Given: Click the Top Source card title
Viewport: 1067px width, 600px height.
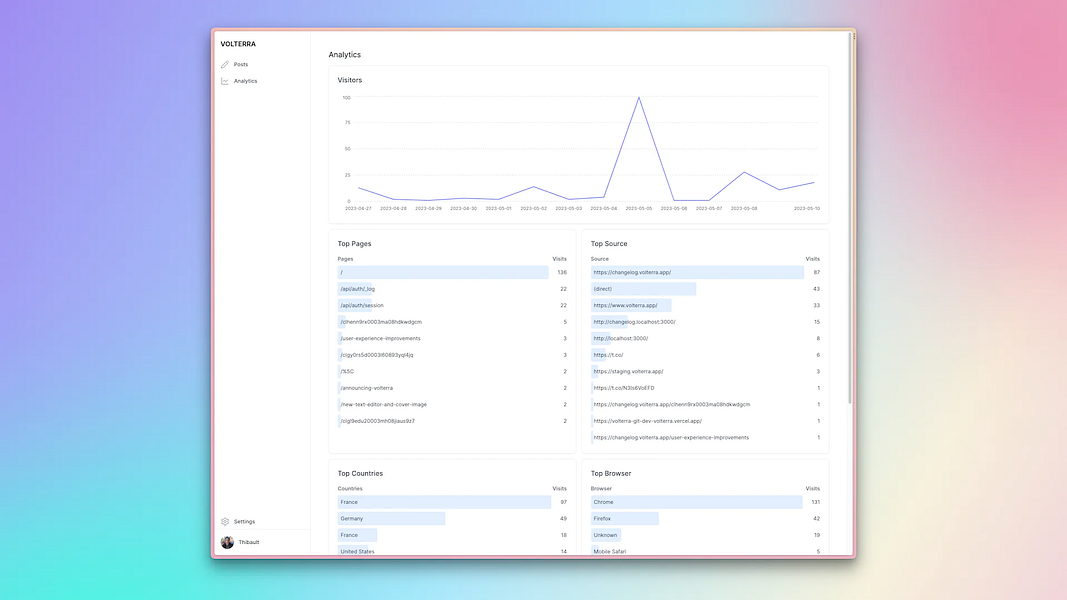Looking at the screenshot, I should click(x=609, y=244).
